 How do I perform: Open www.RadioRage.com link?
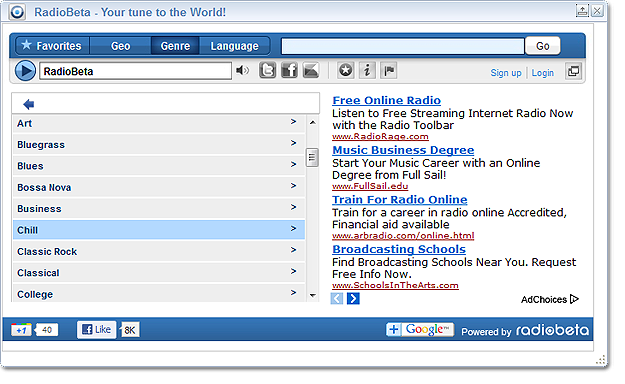[380, 136]
